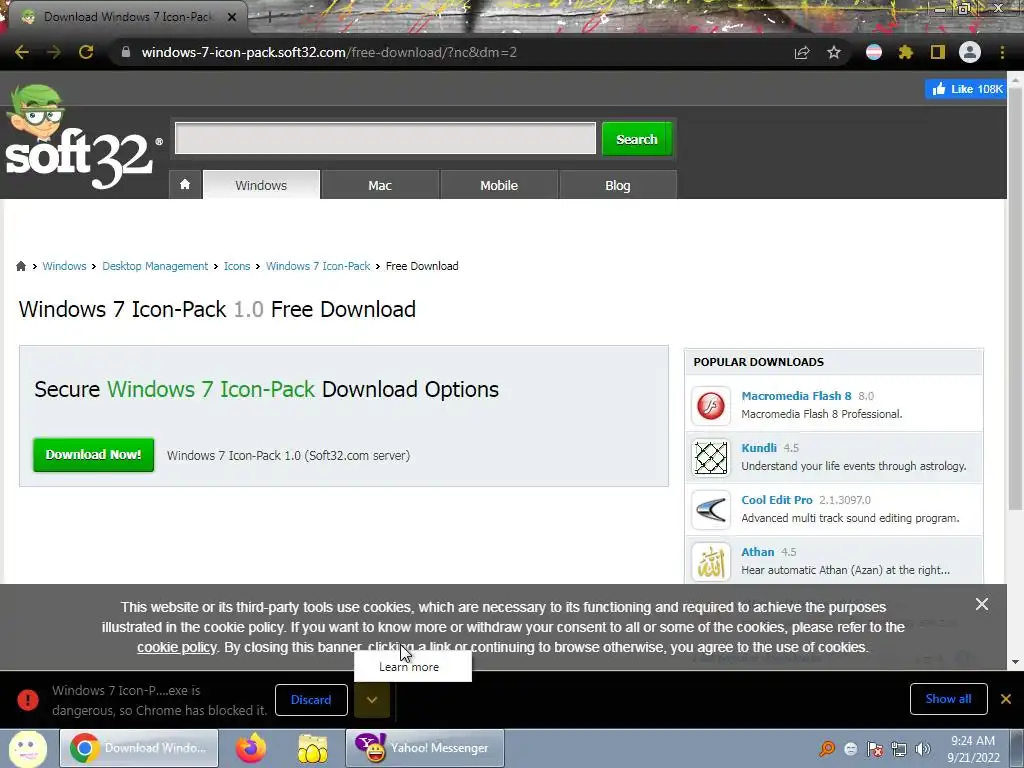Click the Desktop Management breadcrumb link

[x=155, y=266]
